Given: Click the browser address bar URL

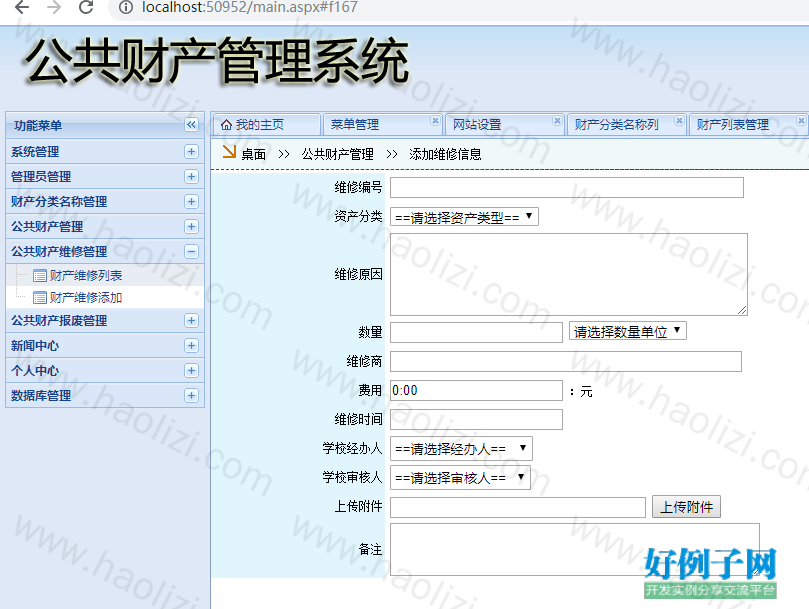Looking at the screenshot, I should click(250, 7).
